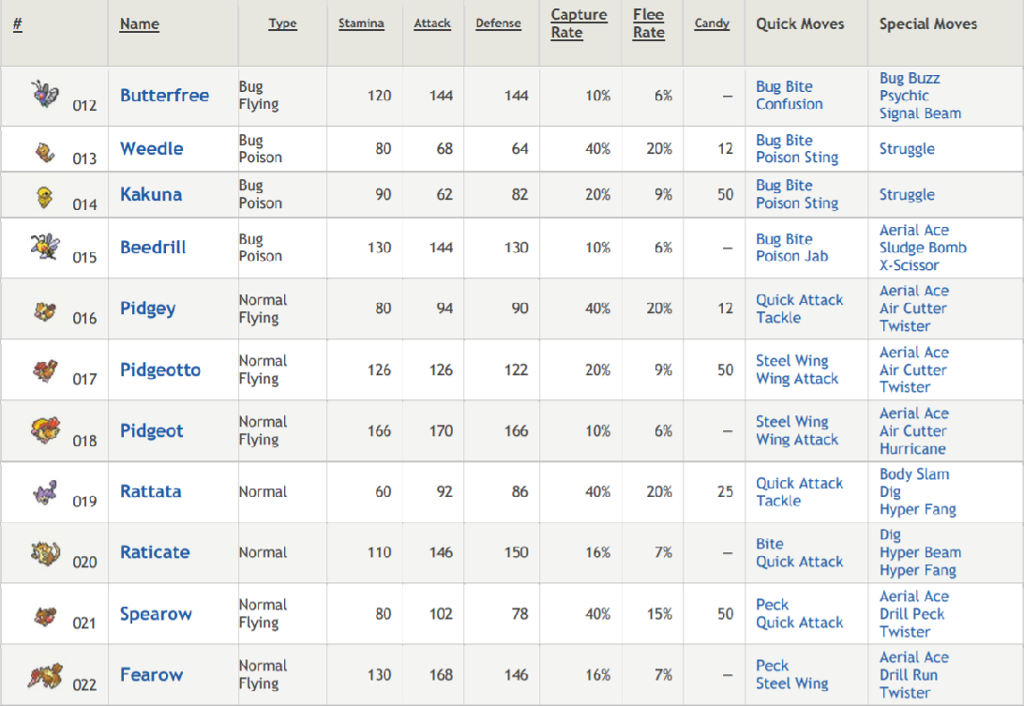Click the Fearow sprite icon

(45, 676)
